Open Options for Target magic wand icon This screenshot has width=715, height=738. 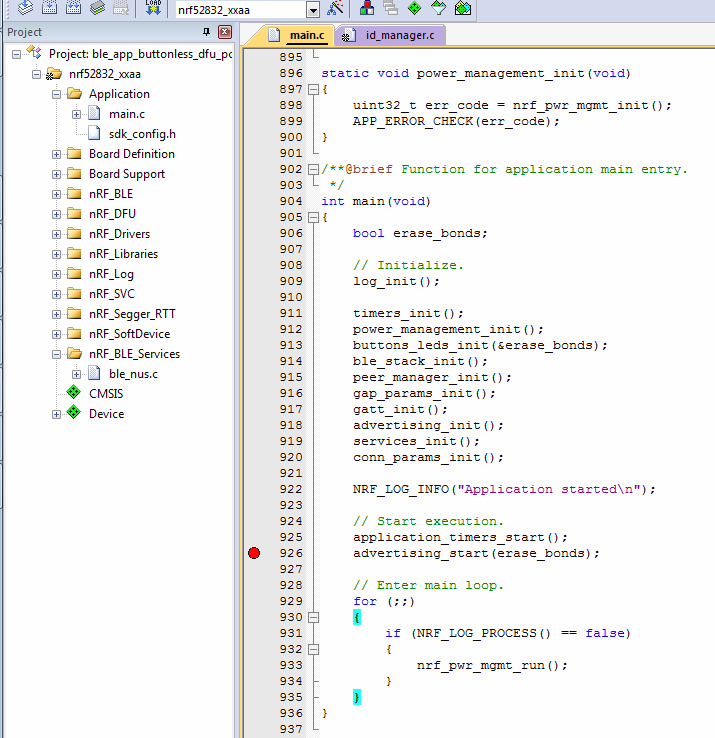pyautogui.click(x=335, y=8)
